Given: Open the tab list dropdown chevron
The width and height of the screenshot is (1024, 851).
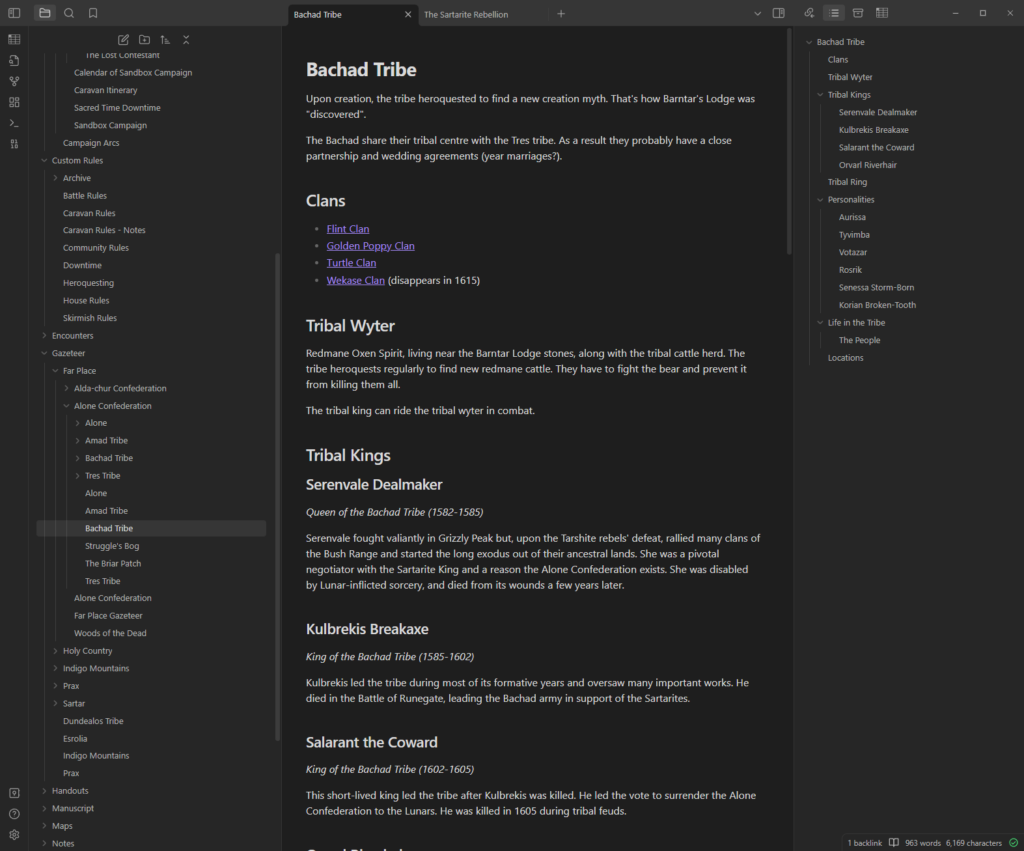Looking at the screenshot, I should (x=758, y=14).
